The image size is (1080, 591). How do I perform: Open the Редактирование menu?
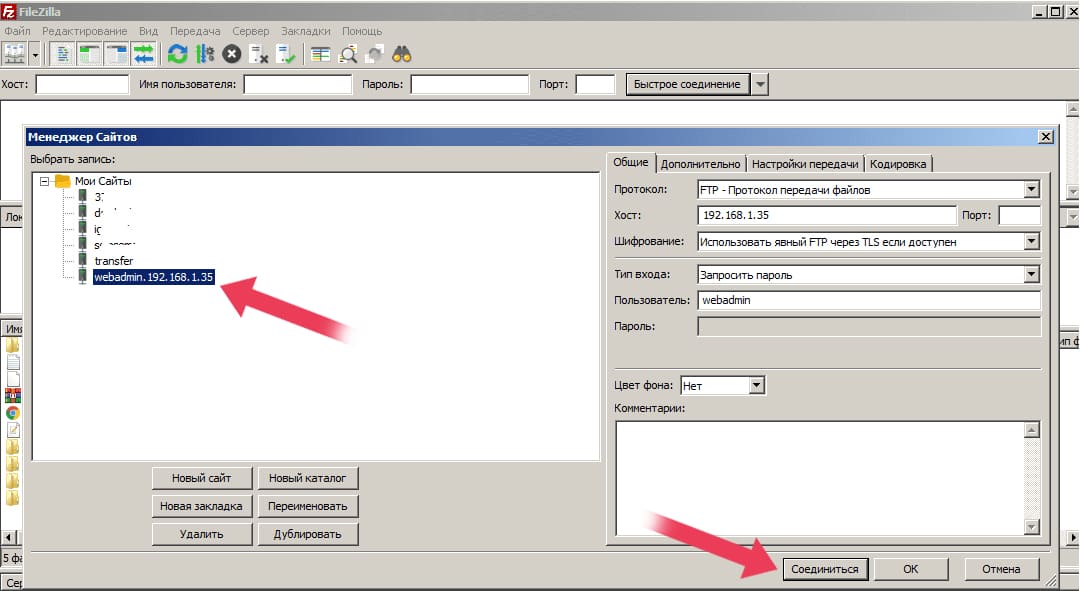[84, 31]
